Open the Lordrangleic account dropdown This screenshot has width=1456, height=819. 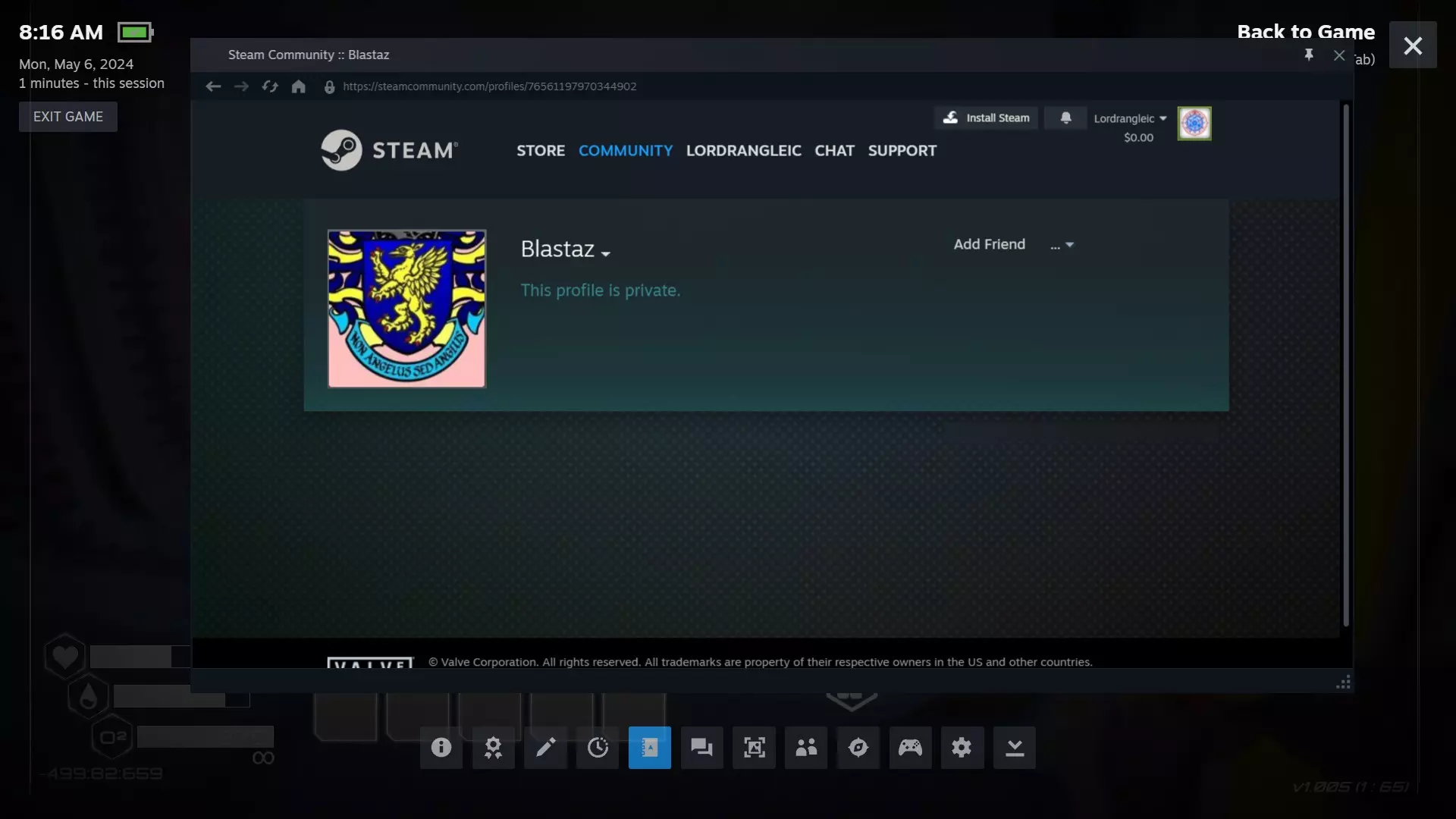[x=1130, y=118]
